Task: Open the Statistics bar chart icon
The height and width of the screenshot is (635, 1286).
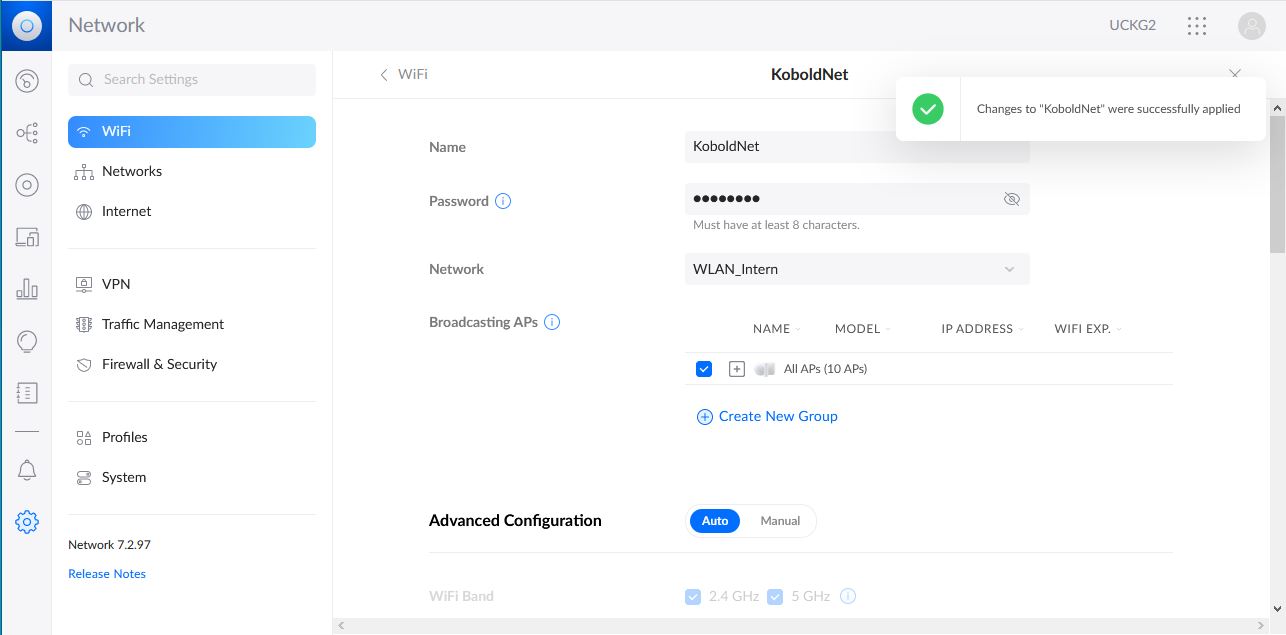Action: 27,289
